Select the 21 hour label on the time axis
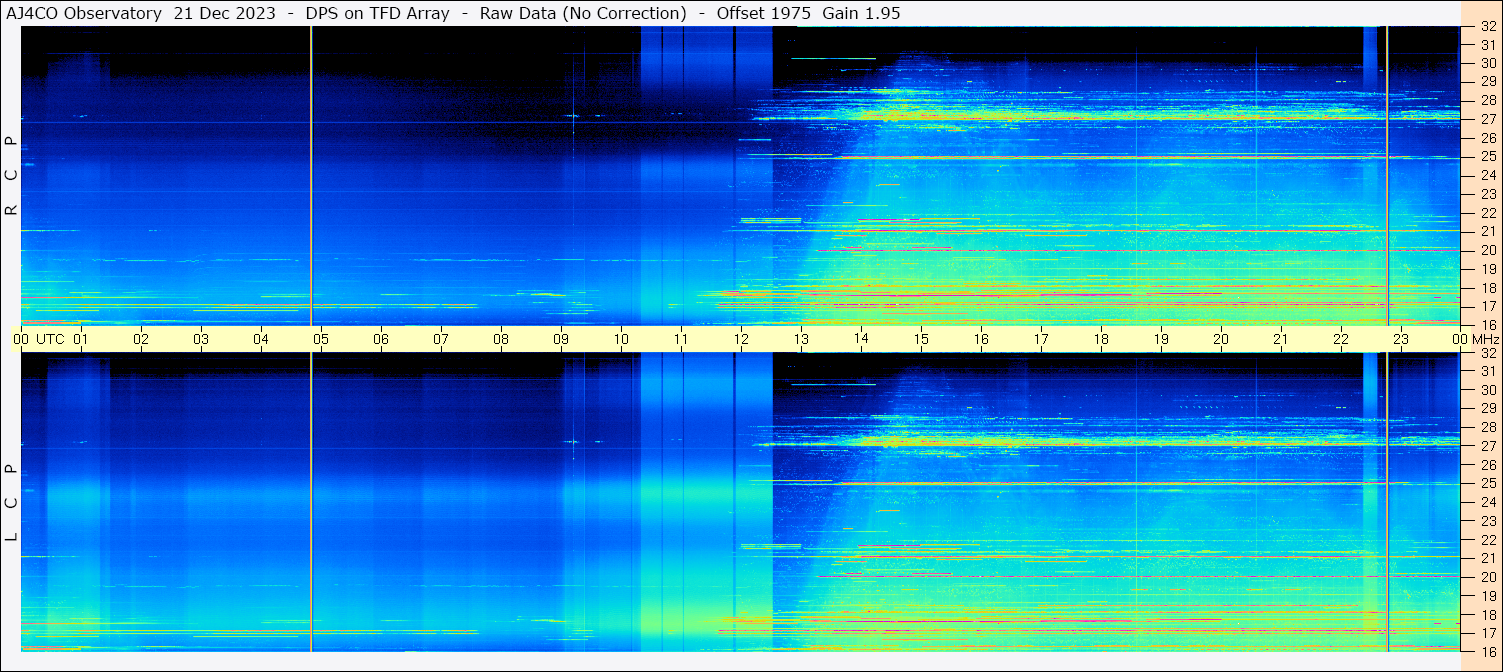Viewport: 1503px width, 672px height. click(x=1281, y=339)
